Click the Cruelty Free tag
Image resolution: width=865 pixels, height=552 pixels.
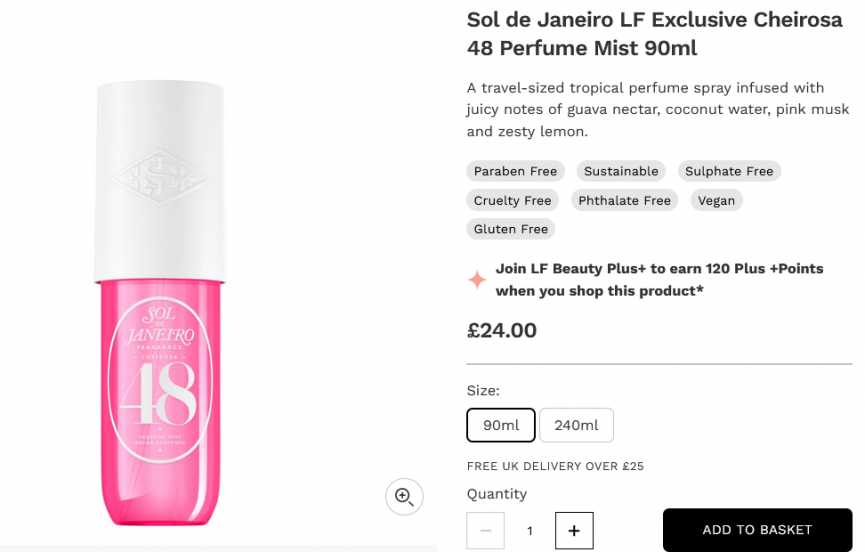click(x=512, y=200)
